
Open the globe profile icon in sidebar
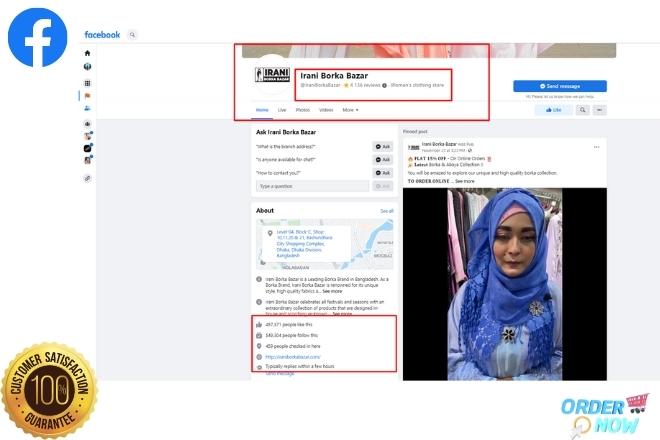pos(88,67)
